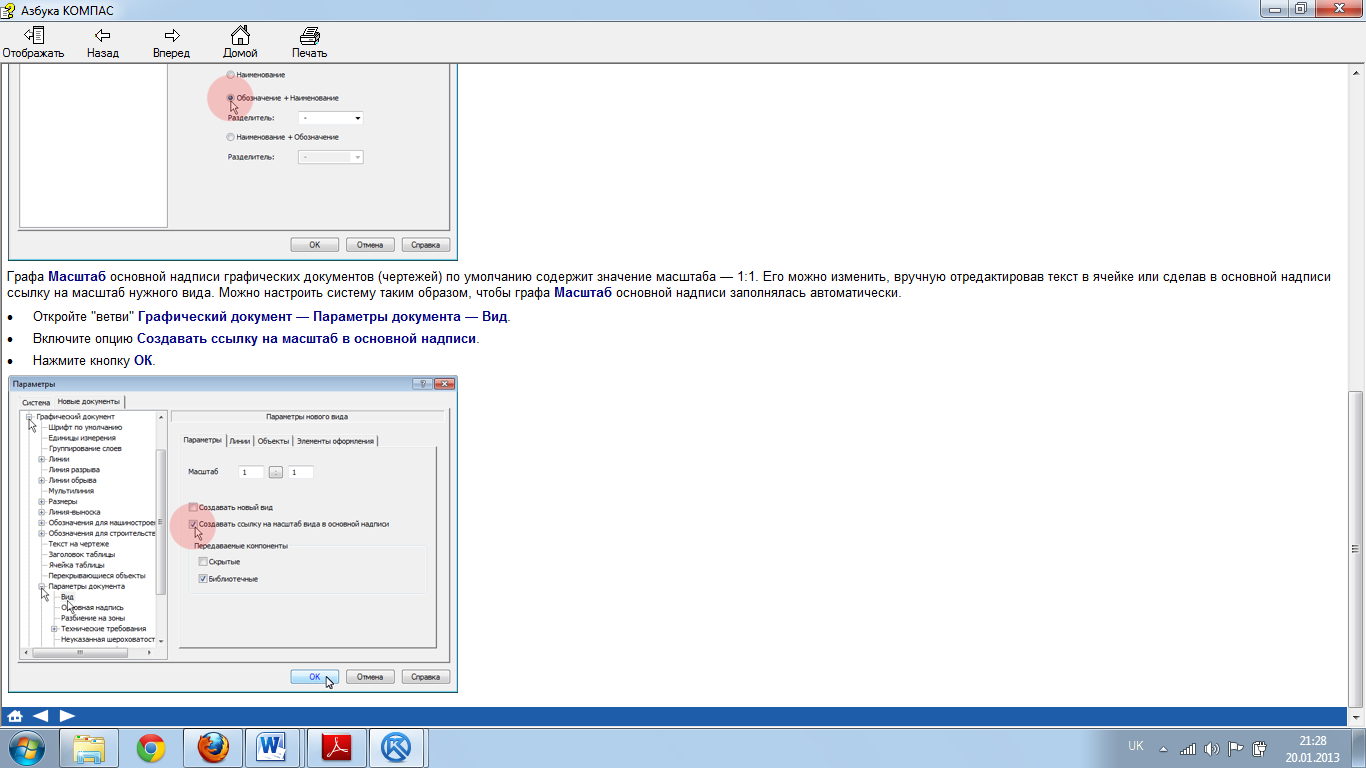Click Справка in the dialog with Разделитель options
Image resolution: width=1366 pixels, height=768 pixels.
(x=426, y=245)
